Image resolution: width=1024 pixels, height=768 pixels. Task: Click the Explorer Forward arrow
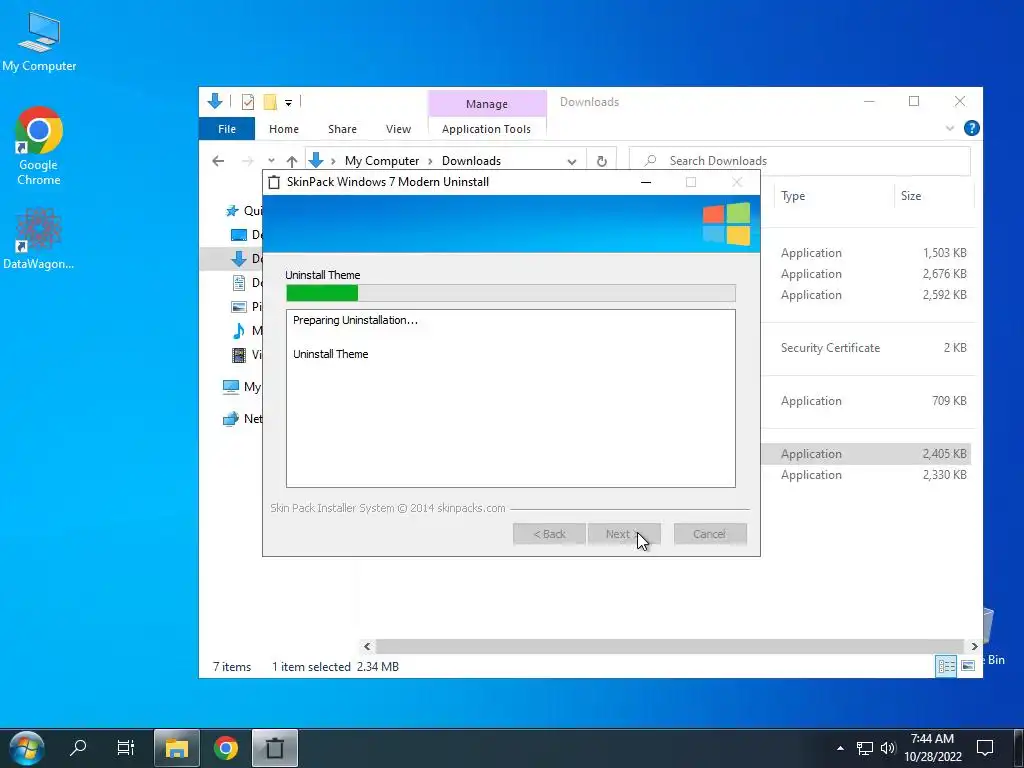pos(248,161)
